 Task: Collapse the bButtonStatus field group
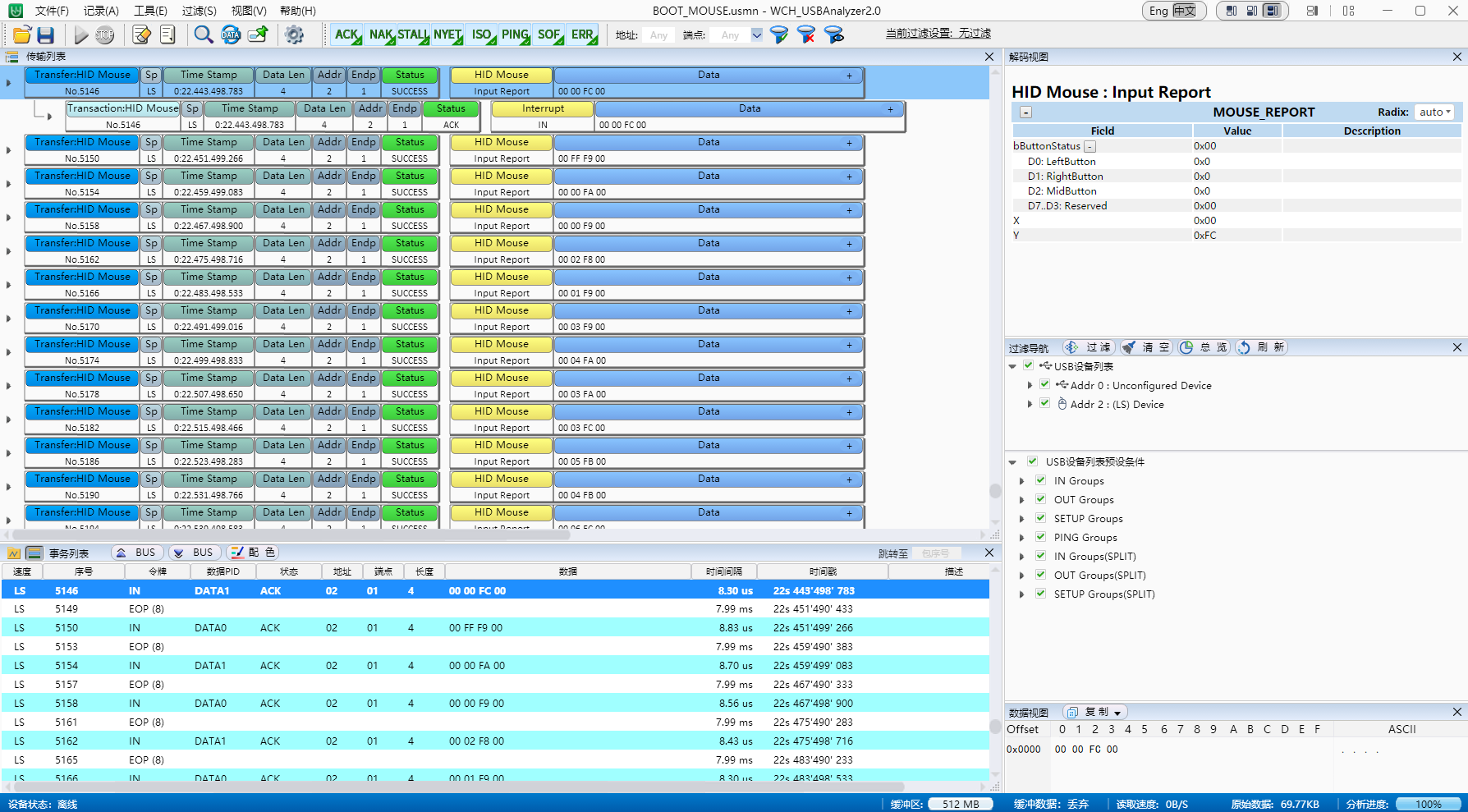(1090, 146)
